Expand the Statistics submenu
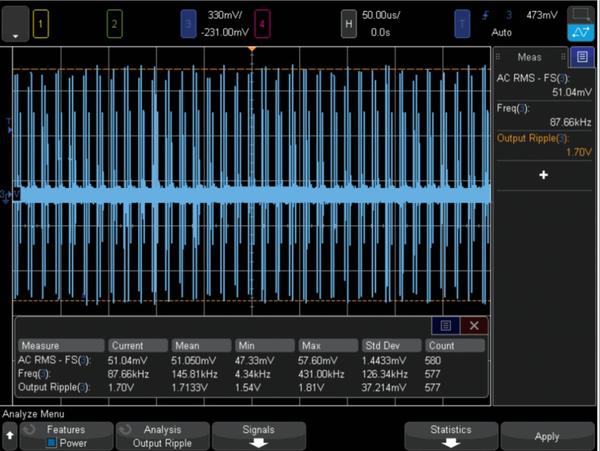600x451 pixels. [450, 434]
